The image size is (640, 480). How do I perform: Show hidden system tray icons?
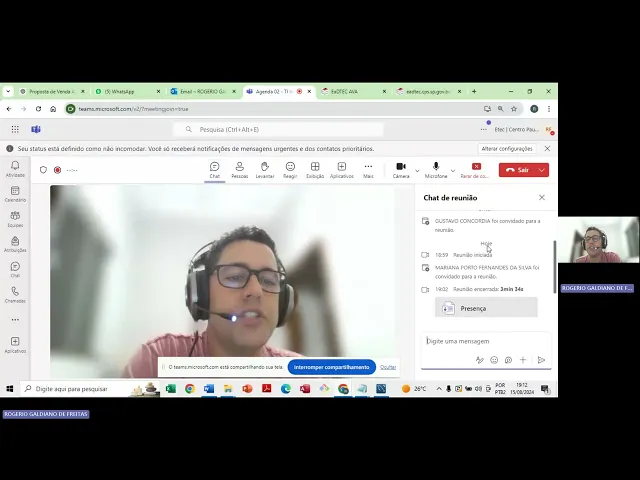pyautogui.click(x=439, y=389)
